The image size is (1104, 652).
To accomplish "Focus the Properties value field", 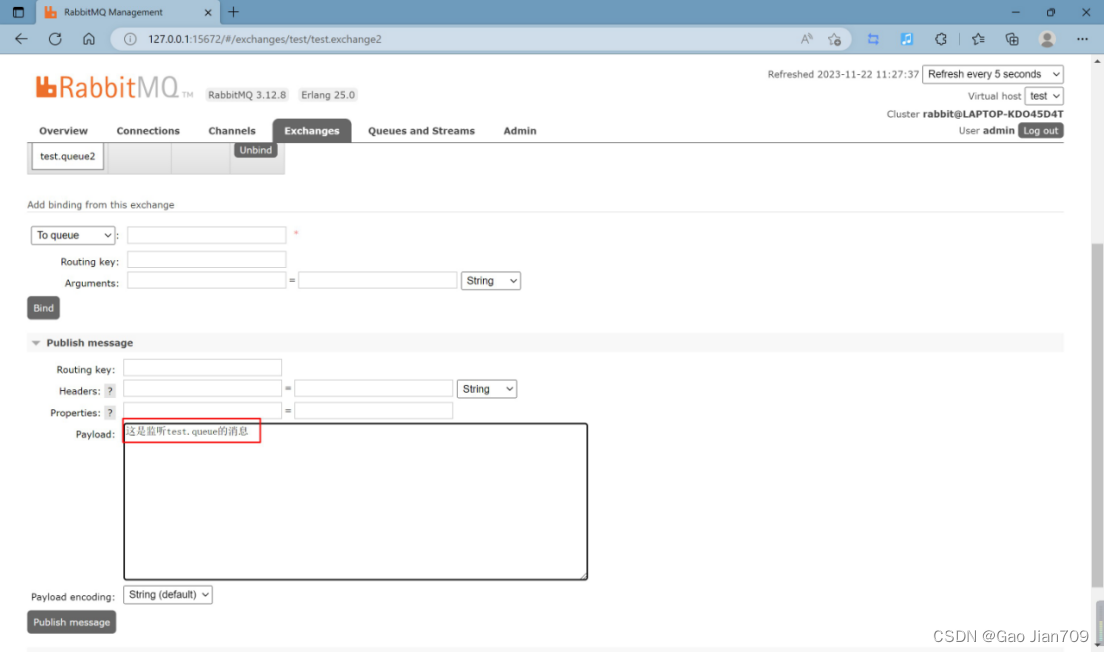I will pyautogui.click(x=373, y=410).
